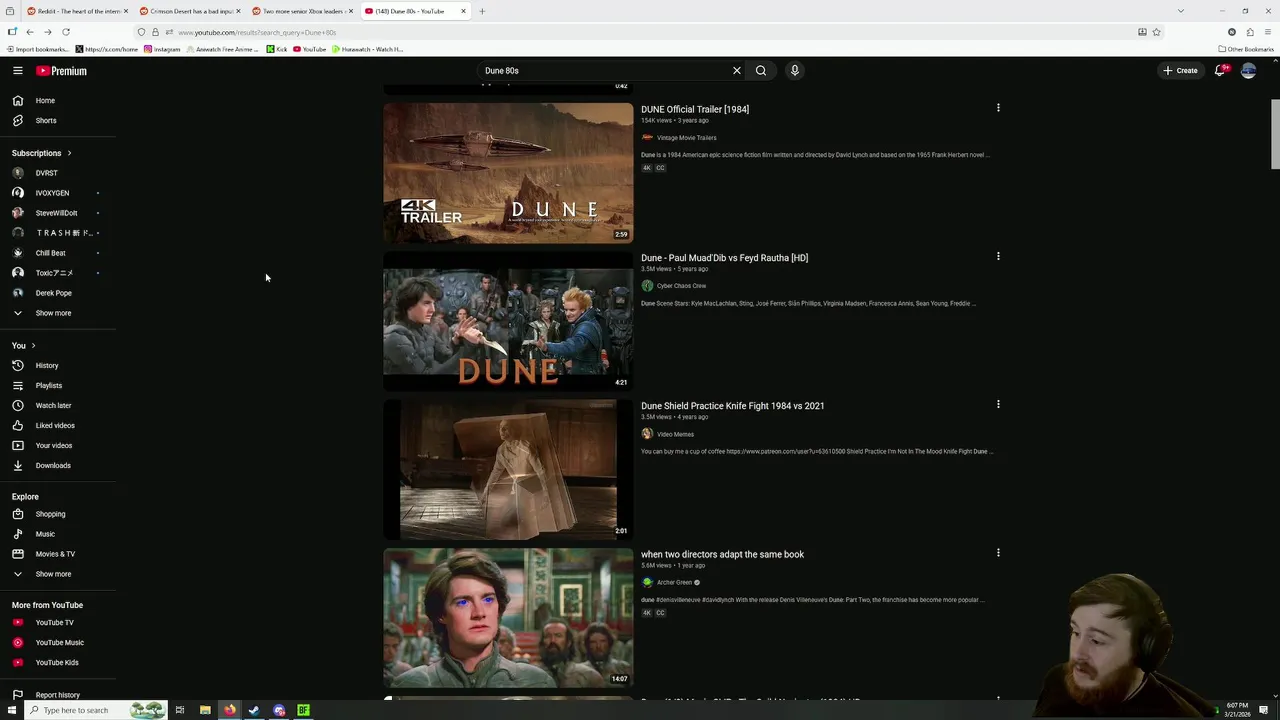Go back in browser history
The image size is (1280, 720).
click(30, 32)
